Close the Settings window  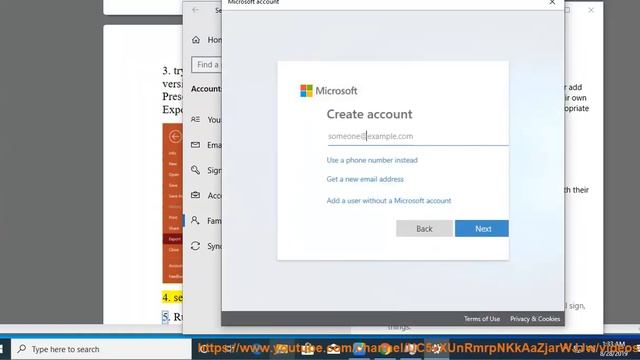[591, 10]
